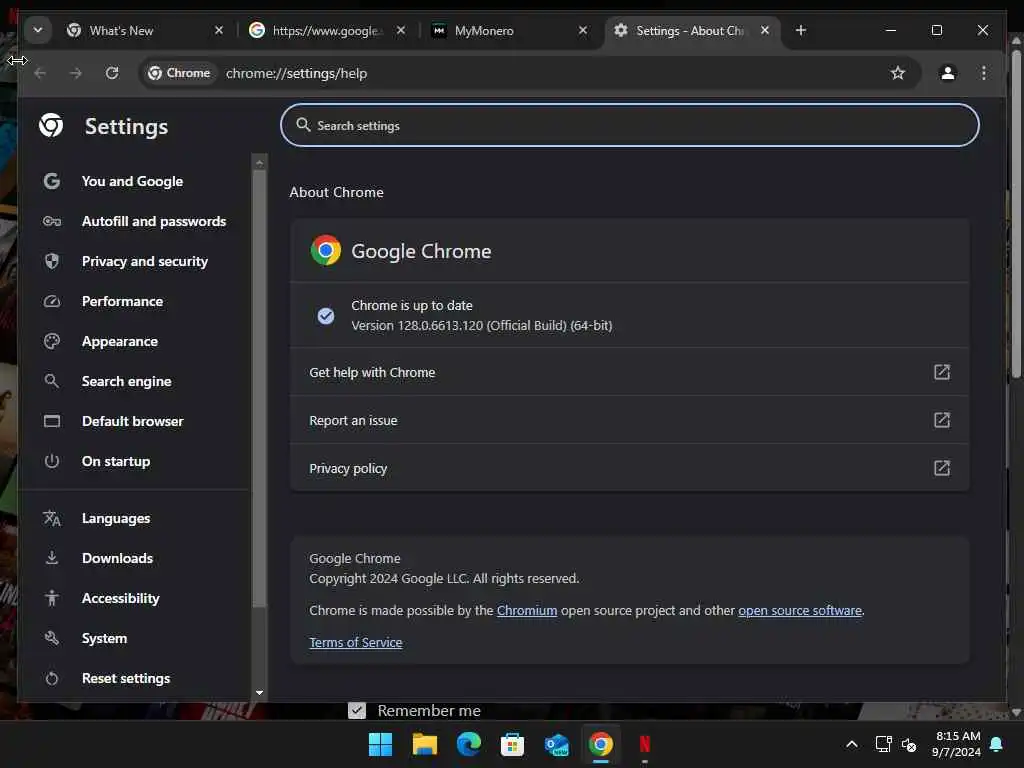Open the open source software link

(800, 611)
